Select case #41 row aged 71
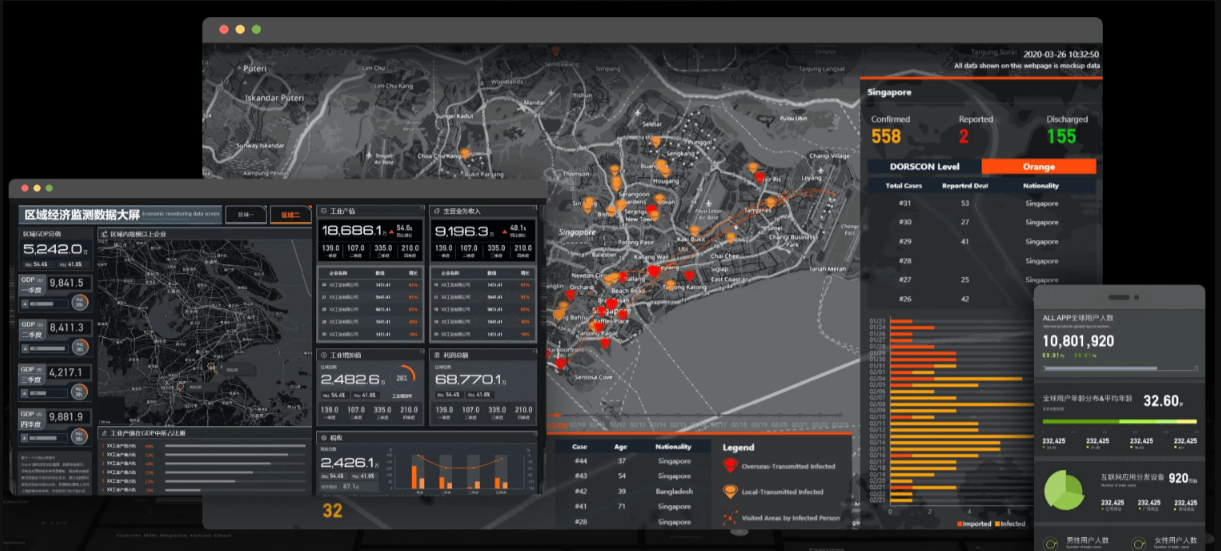 [632, 506]
